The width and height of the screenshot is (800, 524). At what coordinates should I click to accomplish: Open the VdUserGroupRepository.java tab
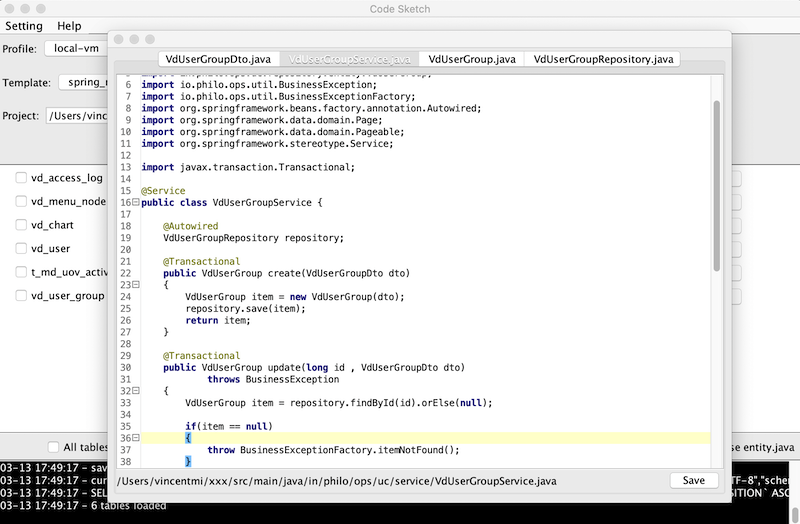[604, 59]
